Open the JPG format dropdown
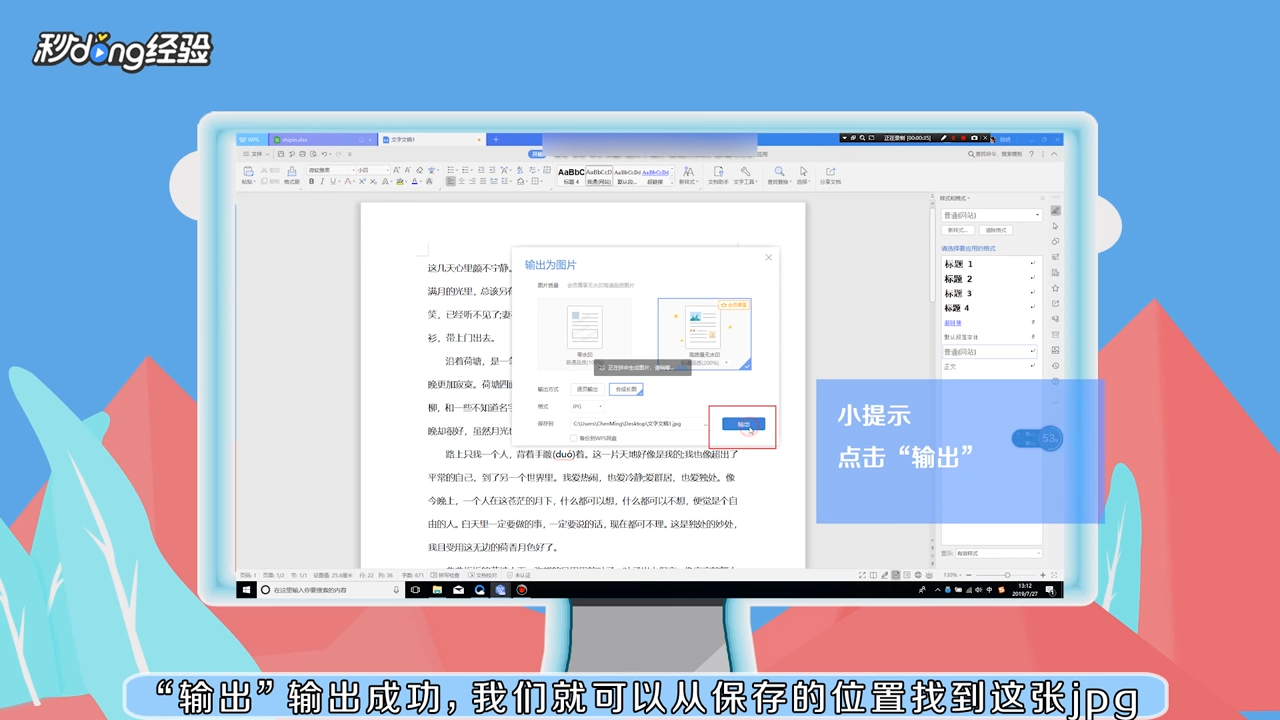Viewport: 1280px width, 720px height. coord(587,406)
